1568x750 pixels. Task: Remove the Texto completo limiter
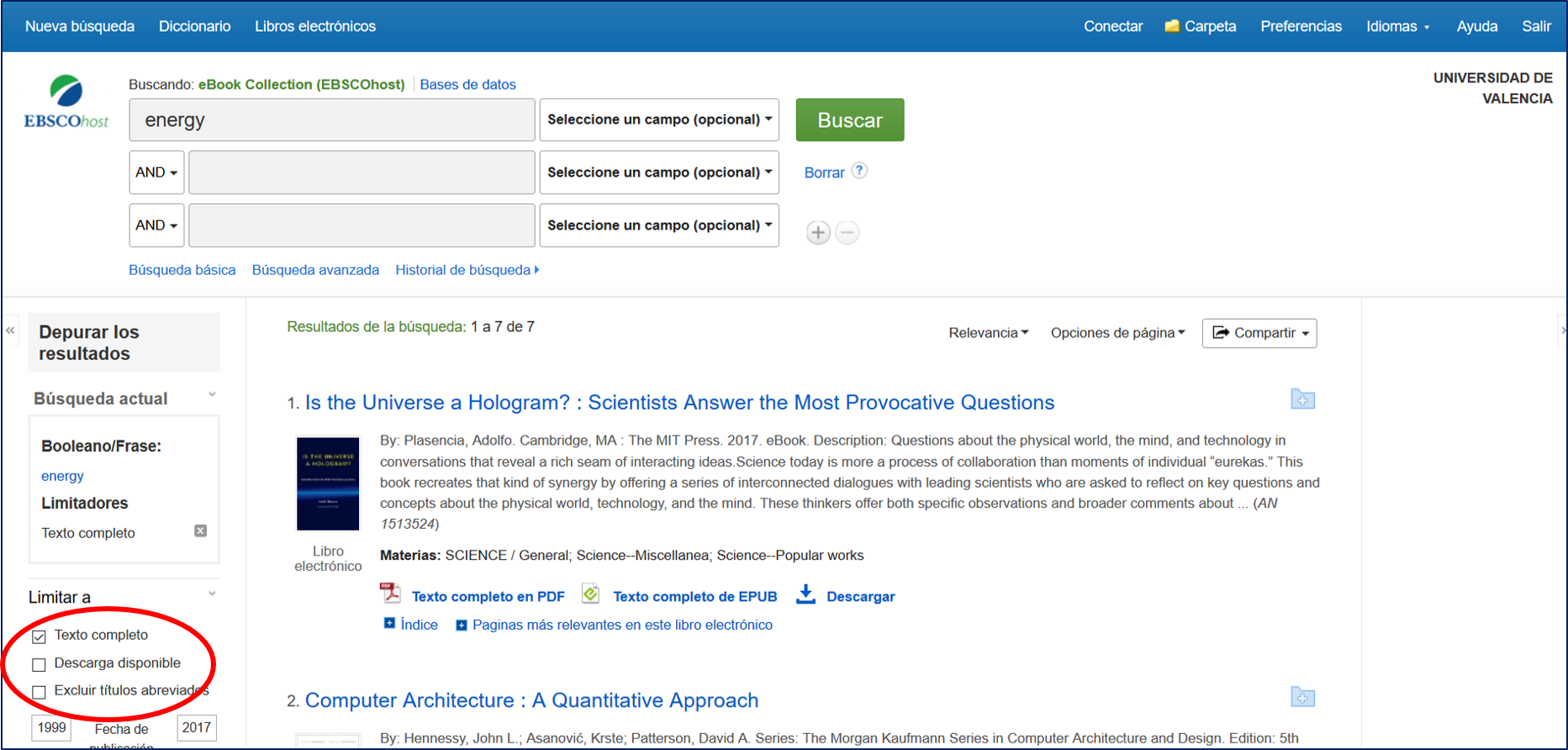(200, 531)
